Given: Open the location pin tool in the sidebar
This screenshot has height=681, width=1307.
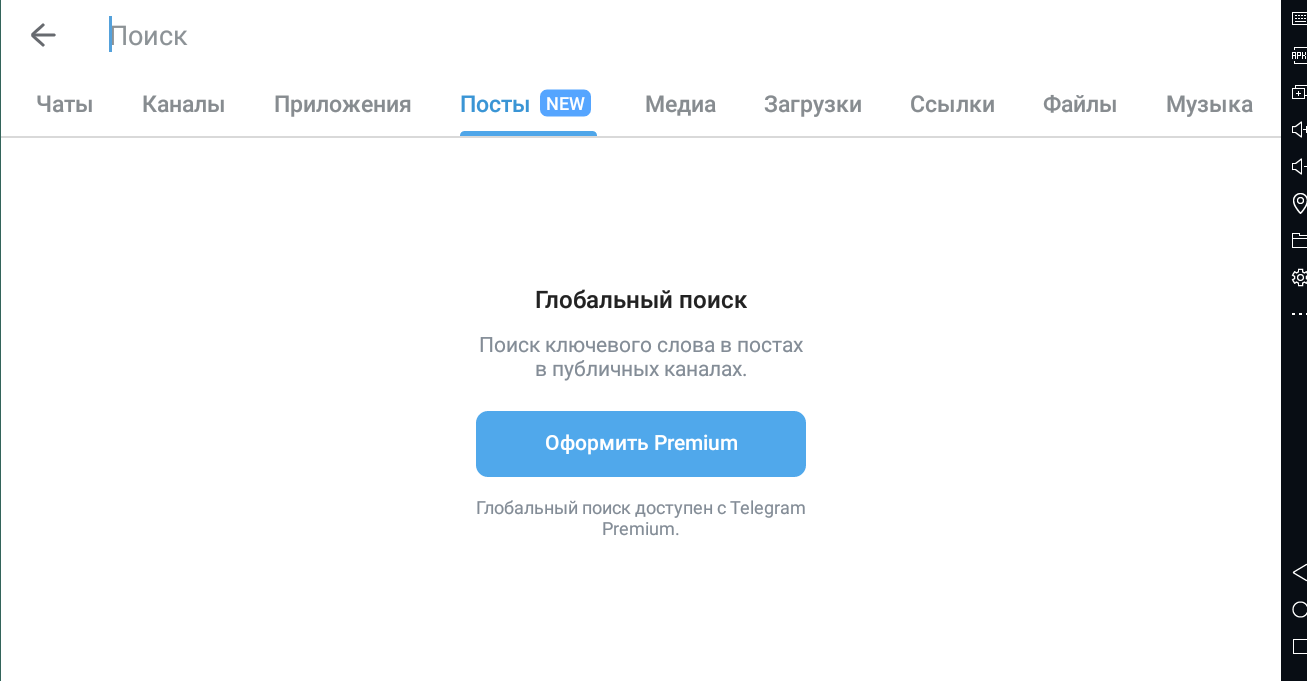Looking at the screenshot, I should tap(1299, 203).
